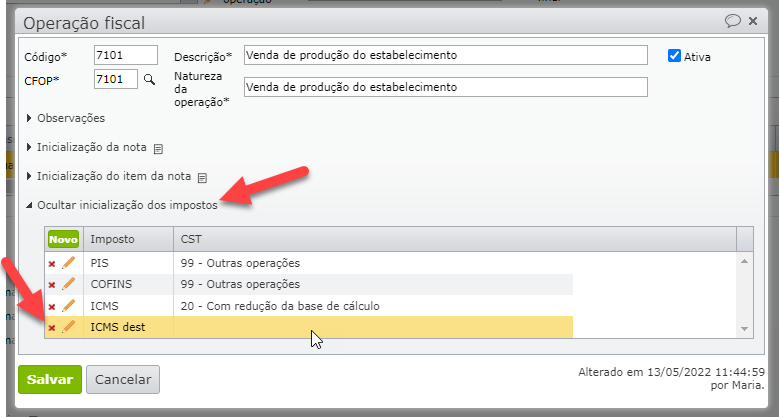The height and width of the screenshot is (417, 779).
Task: Edit the COFINS tax row
Action: 69,284
